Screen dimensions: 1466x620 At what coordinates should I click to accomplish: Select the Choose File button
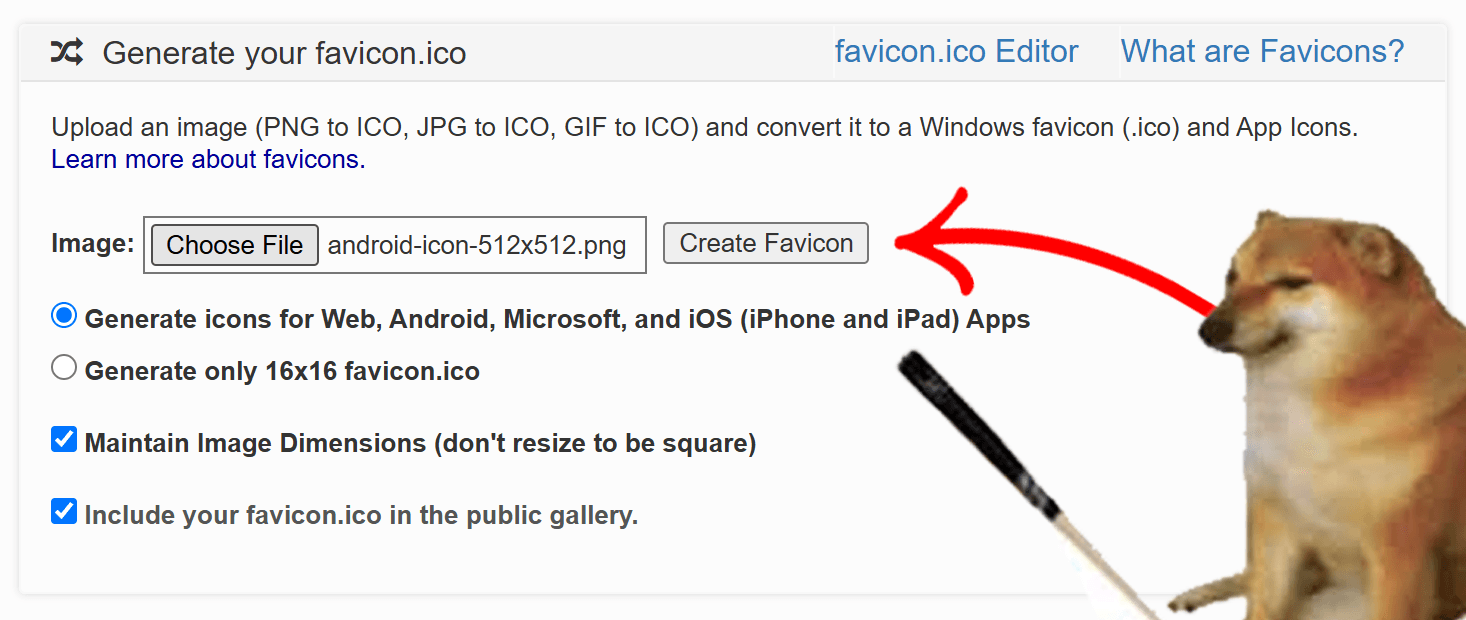pyautogui.click(x=233, y=244)
